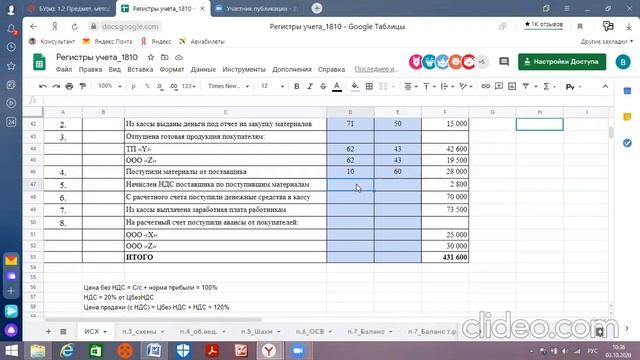640x360 pixels.
Task: Open the Times New Roman font dropdown
Action: pyautogui.click(x=228, y=86)
